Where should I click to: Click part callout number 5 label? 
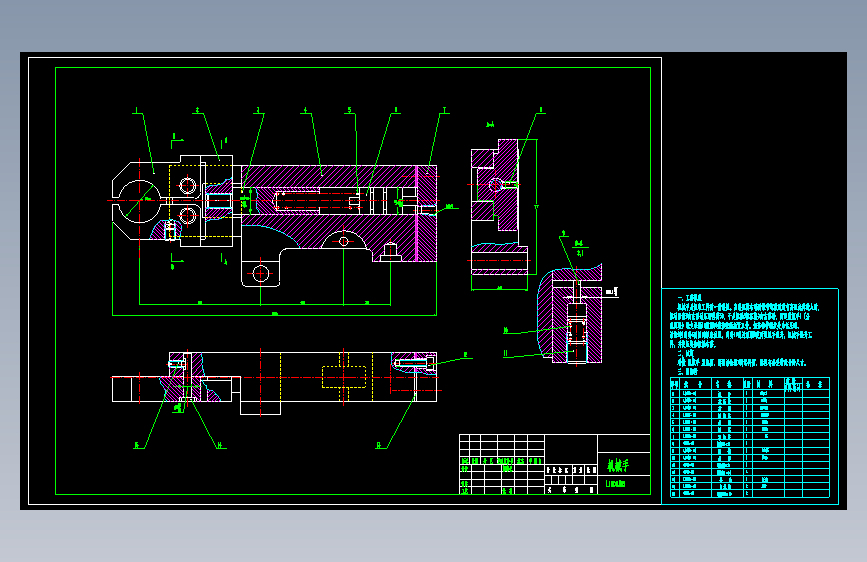[x=349, y=111]
